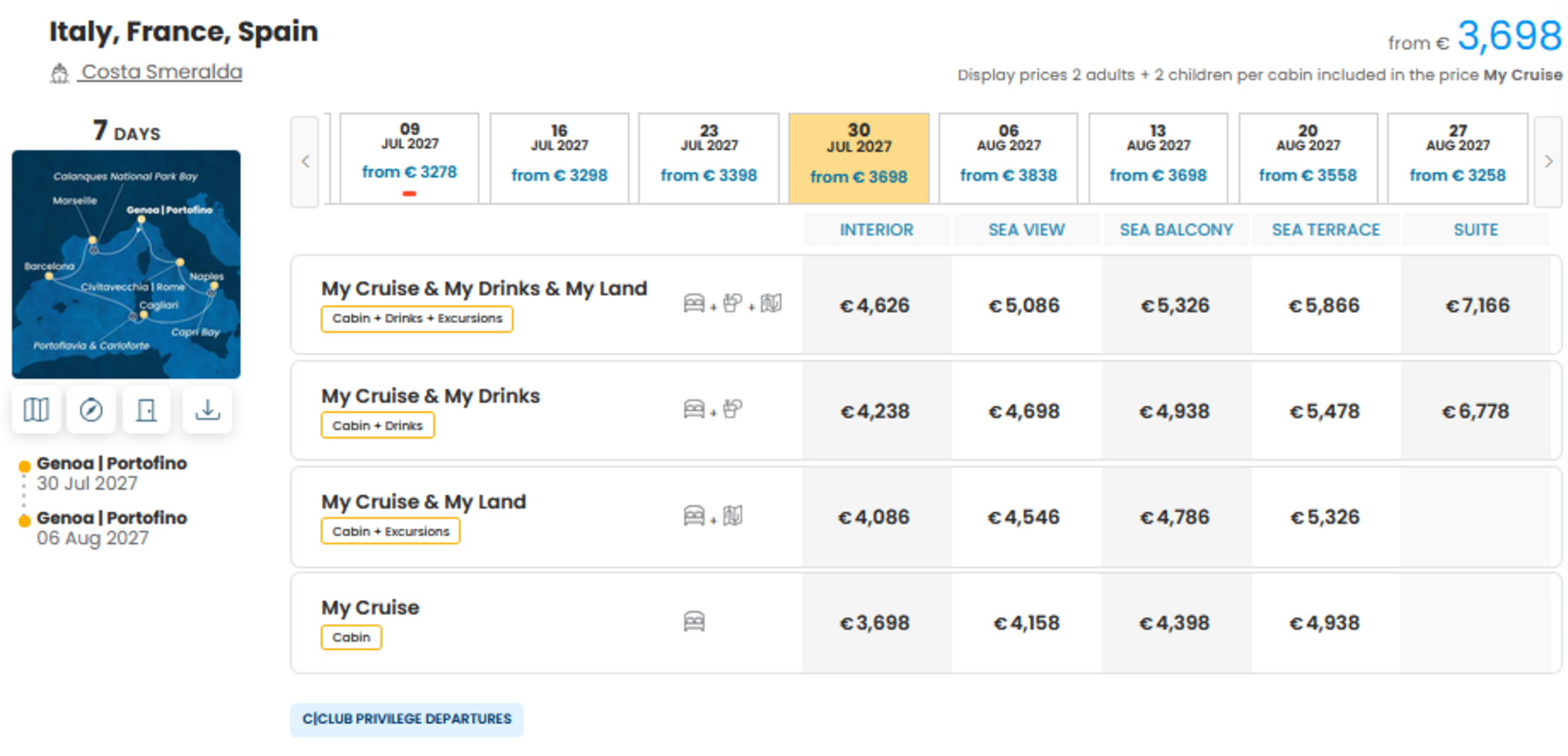
Task: Click the Interior column header
Action: (x=877, y=230)
